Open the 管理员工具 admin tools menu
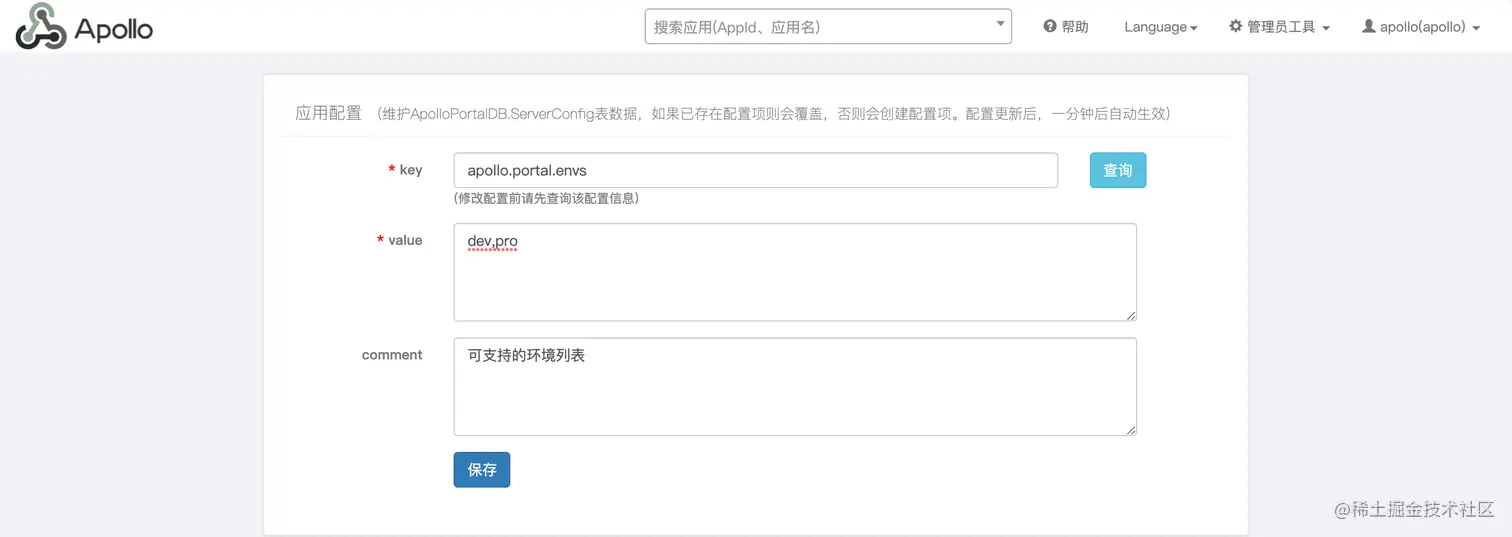The height and width of the screenshot is (537, 1512). point(1279,27)
